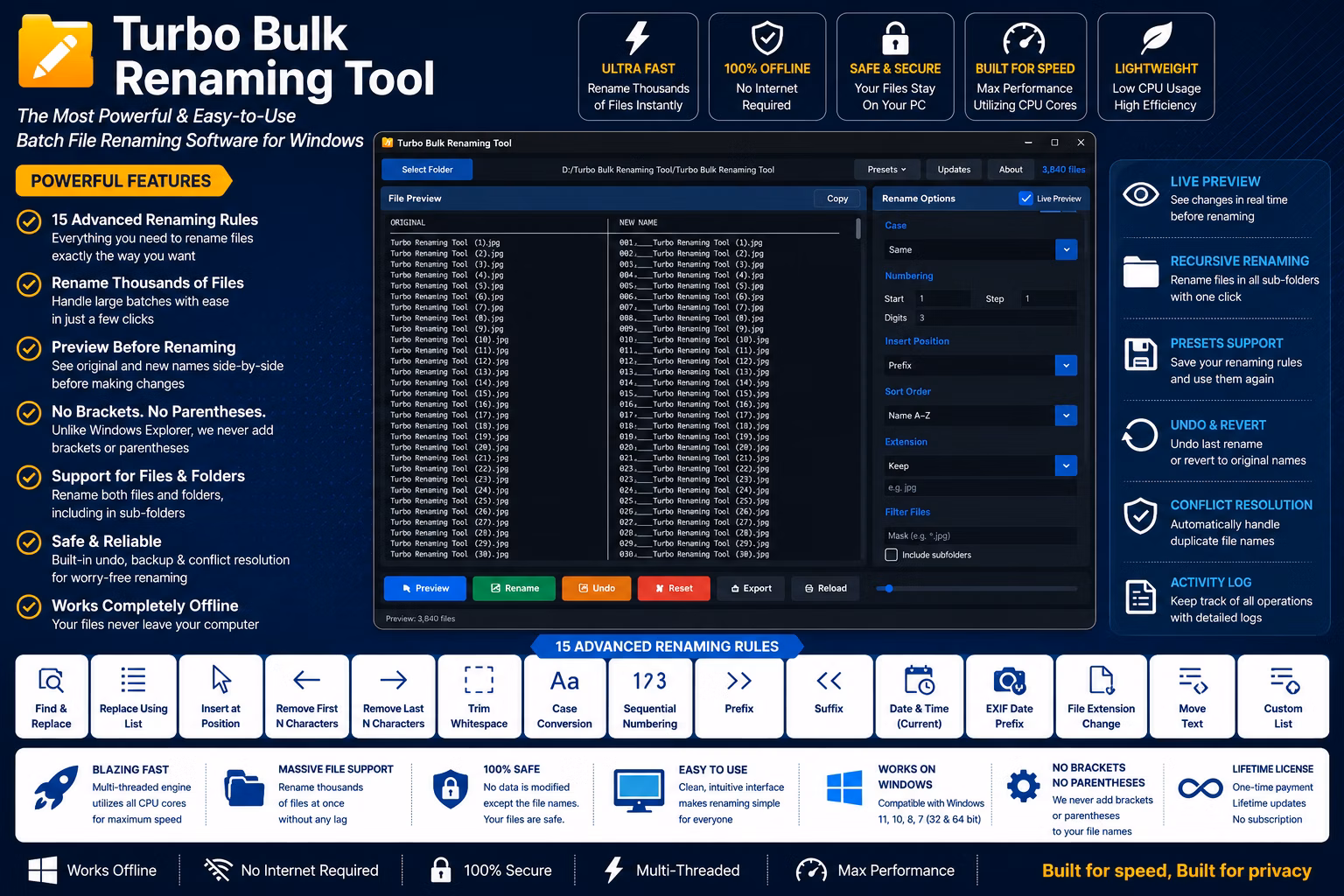Open the Insert Position Prefix dropdown
Image resolution: width=1344 pixels, height=896 pixels.
[980, 365]
